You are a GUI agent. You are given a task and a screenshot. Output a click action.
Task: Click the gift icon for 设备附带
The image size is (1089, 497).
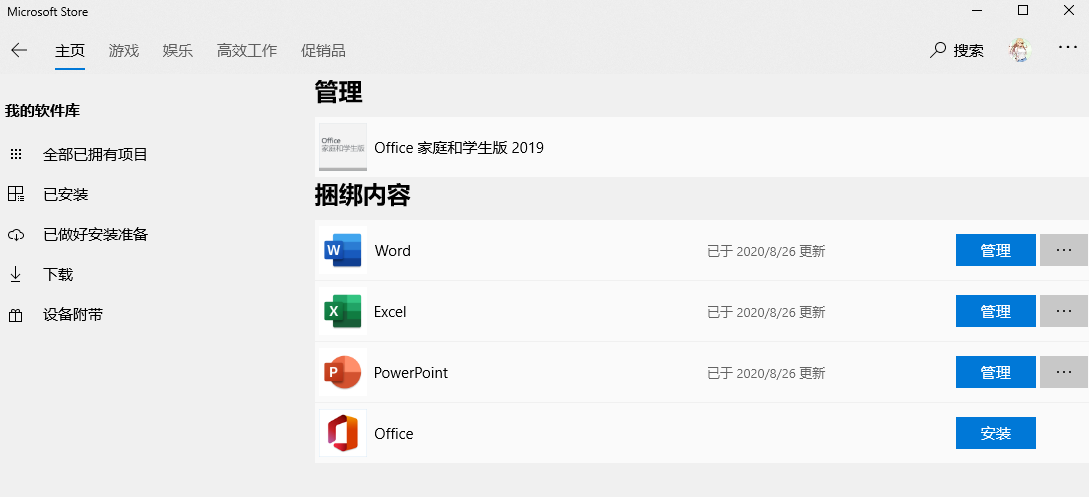tap(16, 316)
